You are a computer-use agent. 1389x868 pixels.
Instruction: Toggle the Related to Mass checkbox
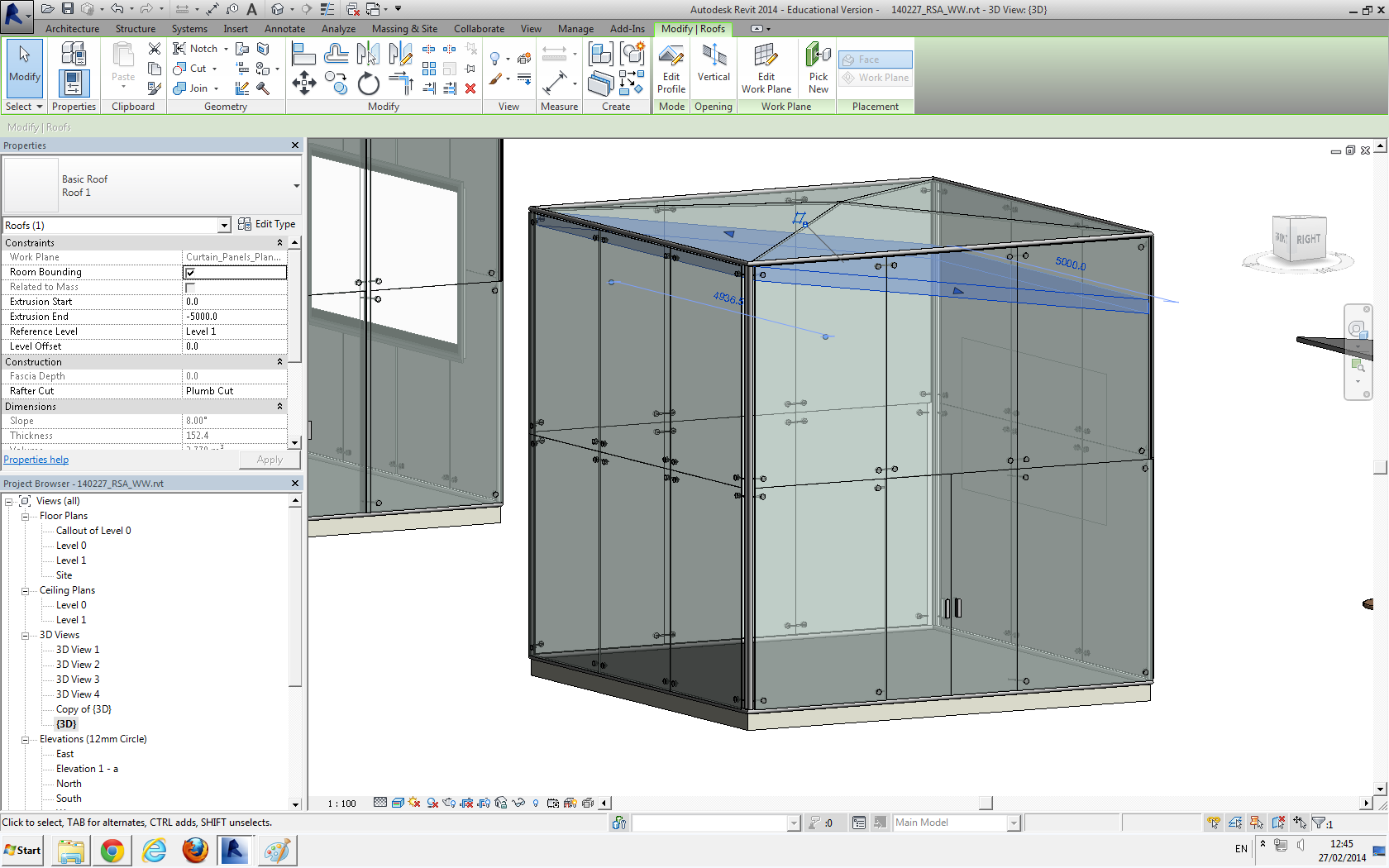(x=190, y=287)
